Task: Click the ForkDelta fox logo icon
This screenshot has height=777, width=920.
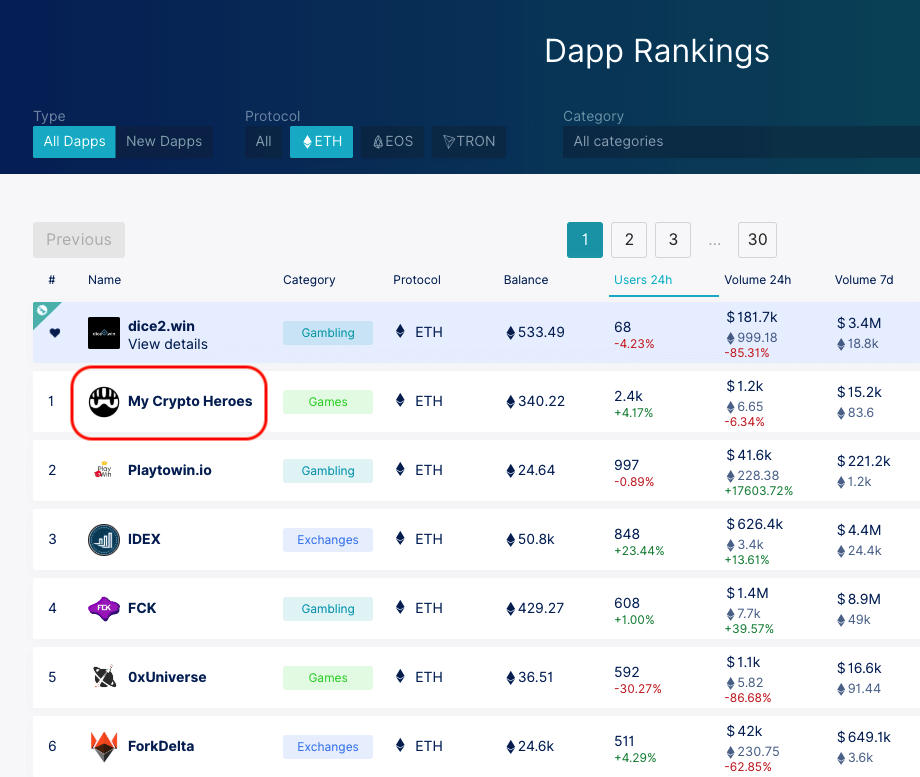Action: tap(104, 746)
